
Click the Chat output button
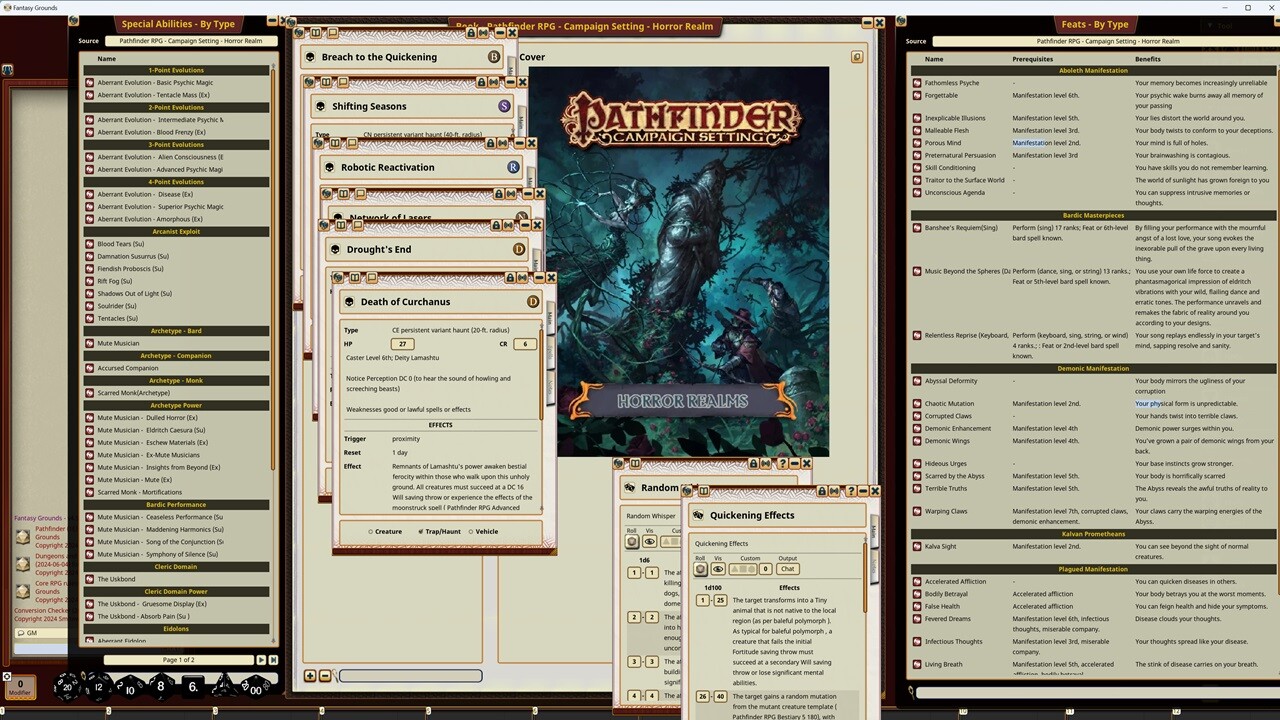[x=787, y=569]
